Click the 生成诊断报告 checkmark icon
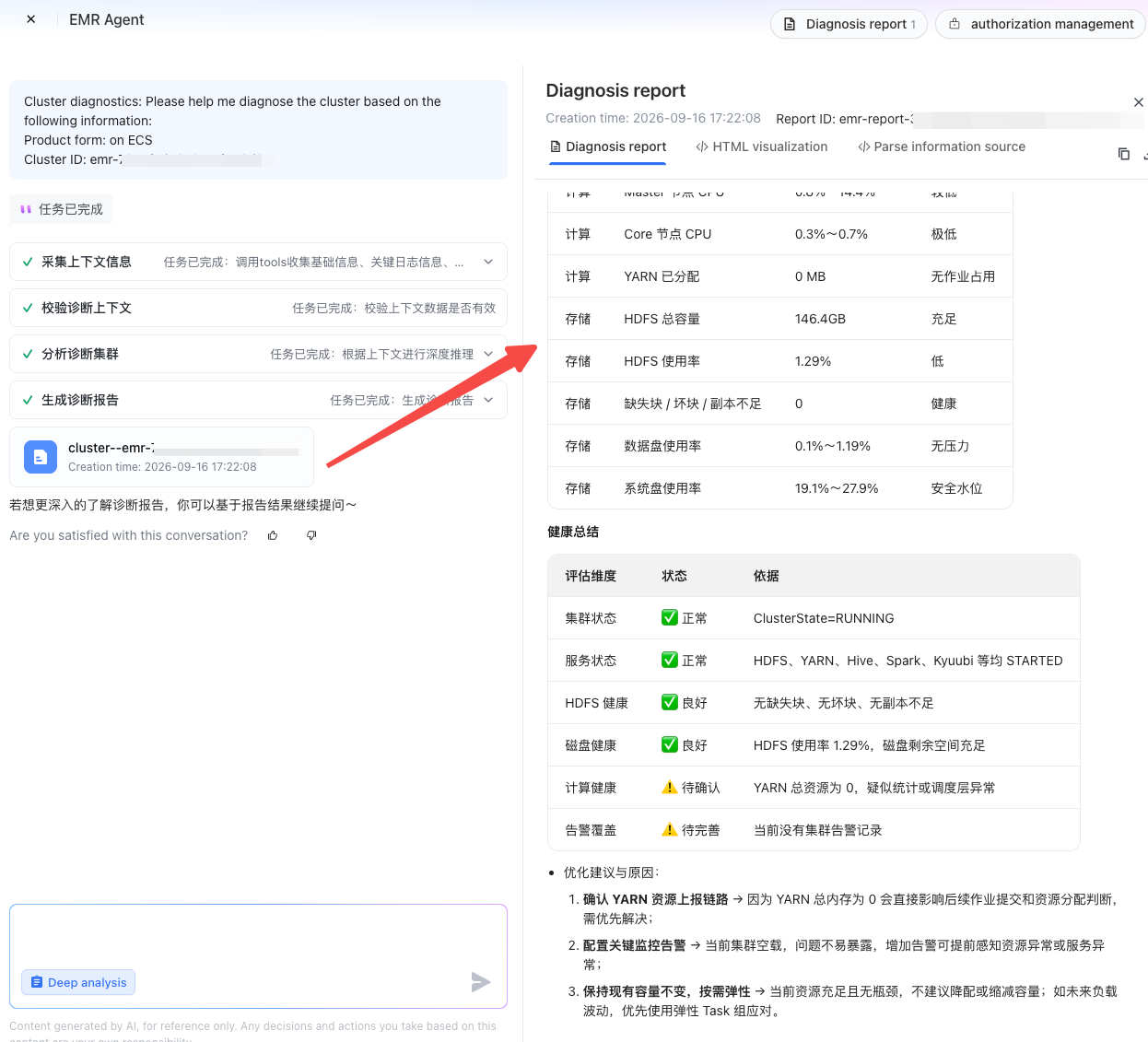This screenshot has height=1042, width=1148. tap(28, 400)
